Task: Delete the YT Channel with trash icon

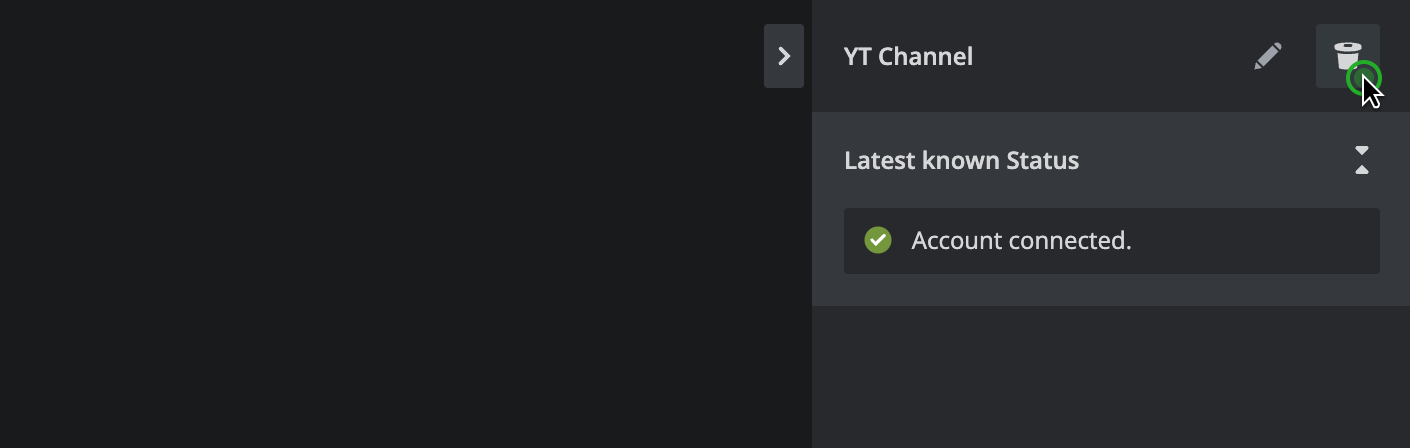Action: coord(1347,56)
